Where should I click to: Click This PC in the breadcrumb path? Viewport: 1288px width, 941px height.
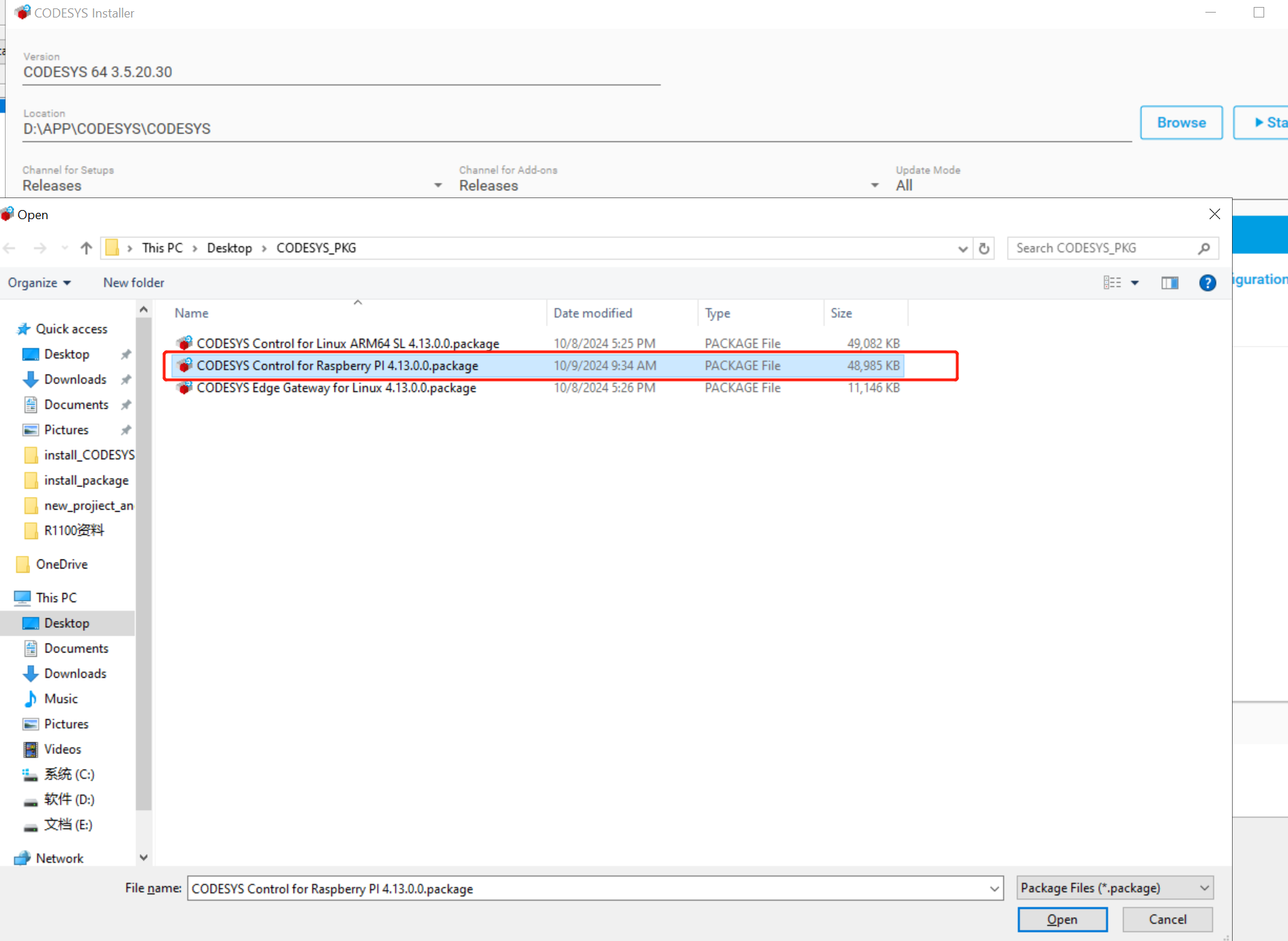[162, 248]
